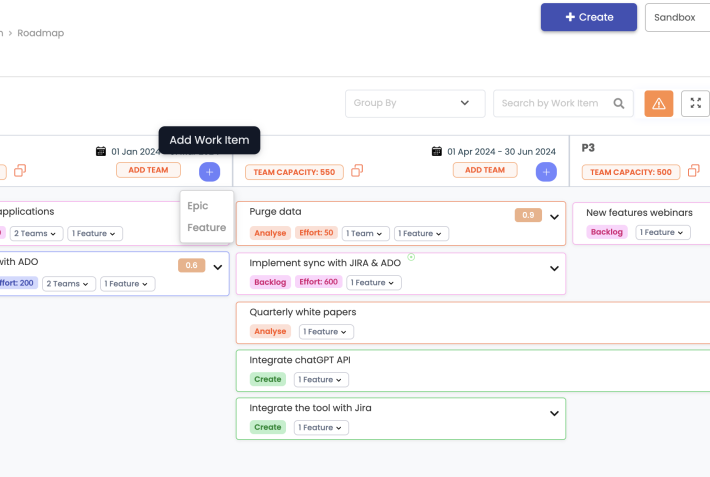Viewport: 710px width, 477px height.
Task: Click blue plus icon beside 01 Jan 2024
Action: [x=209, y=171]
